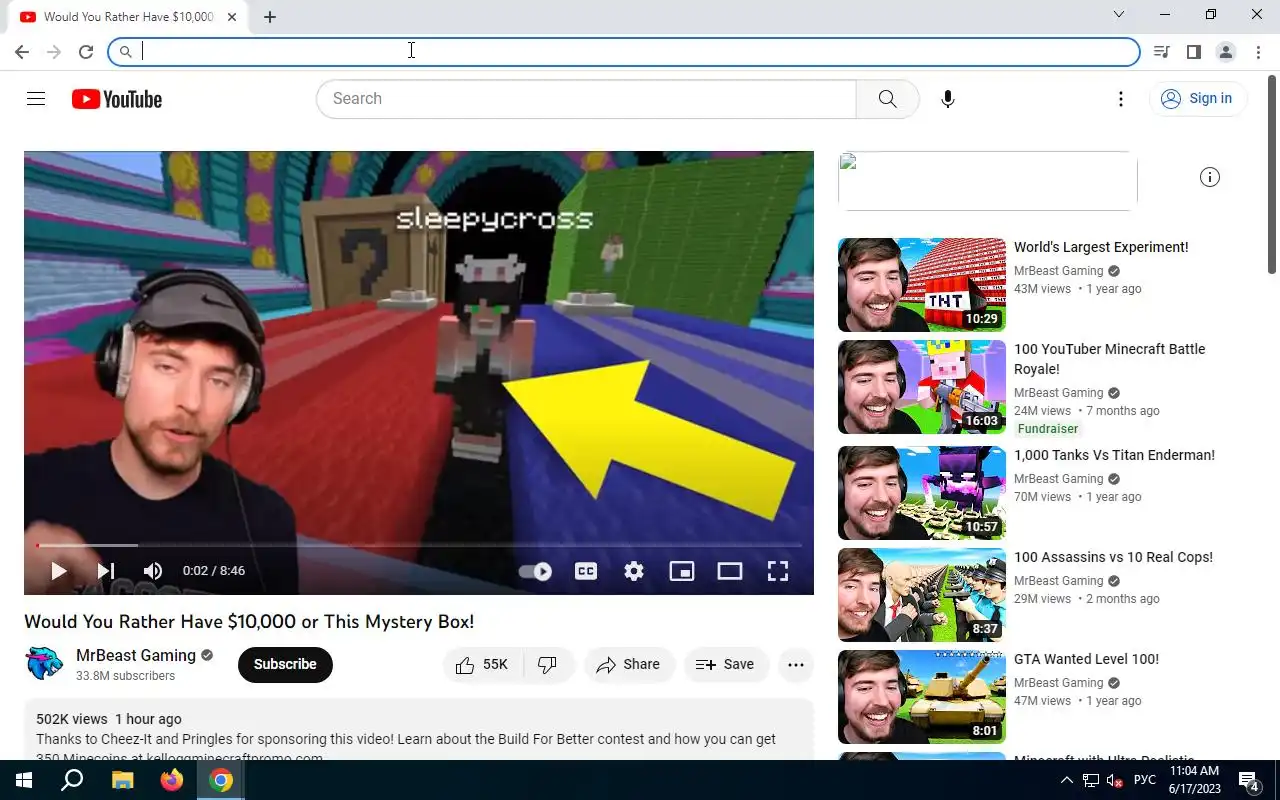Open media controls icon in toolbar
This screenshot has height=800, width=1280.
coord(1161,52)
